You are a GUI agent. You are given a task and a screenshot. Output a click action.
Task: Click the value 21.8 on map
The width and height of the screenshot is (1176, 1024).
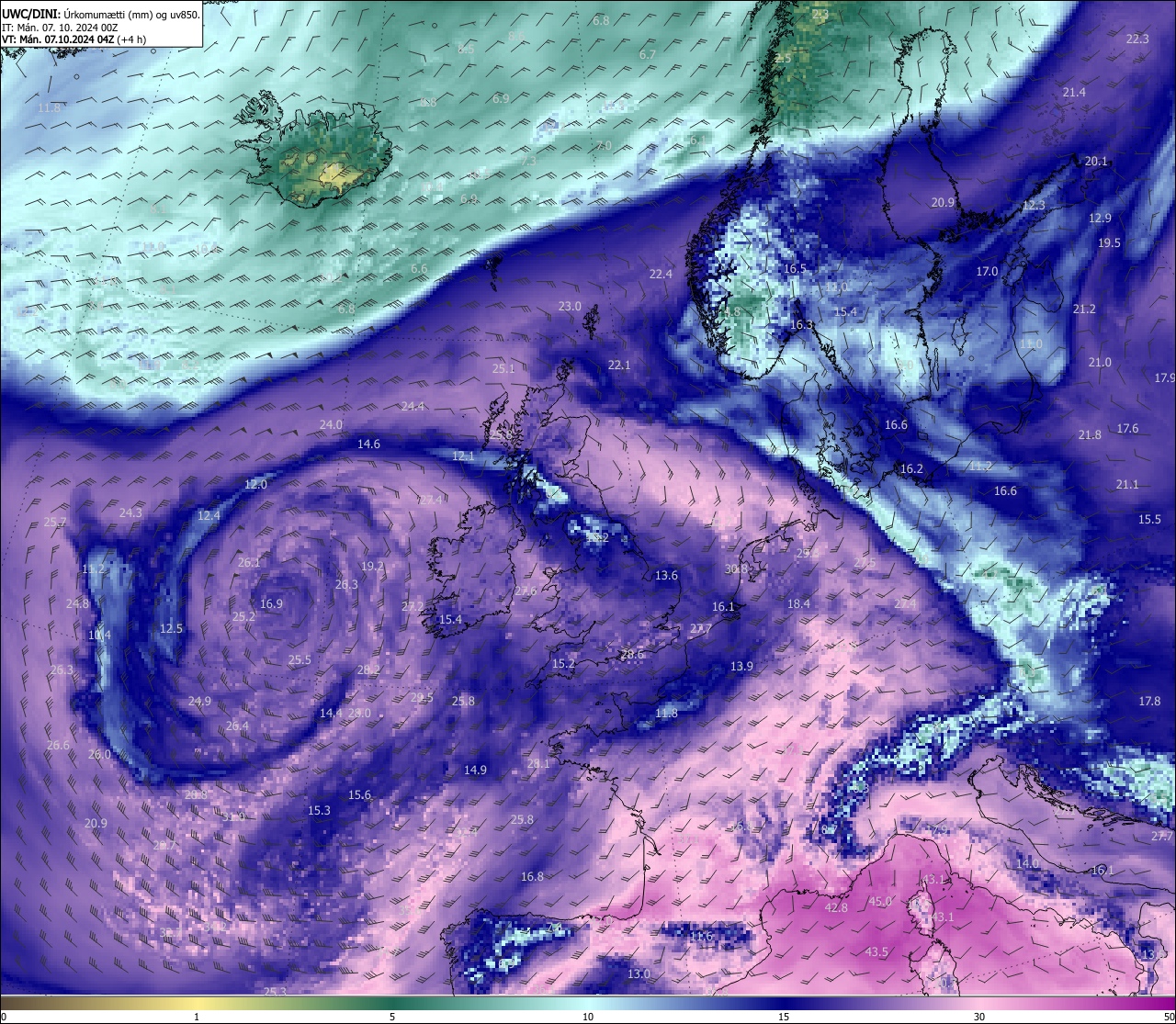[x=1090, y=434]
